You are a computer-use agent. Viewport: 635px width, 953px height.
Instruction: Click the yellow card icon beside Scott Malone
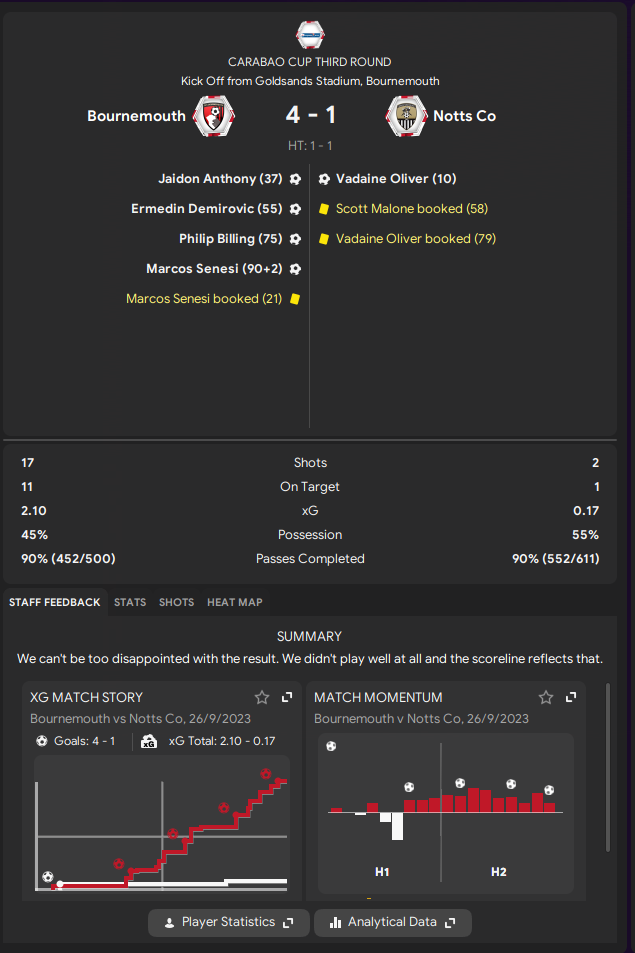pyautogui.click(x=324, y=209)
